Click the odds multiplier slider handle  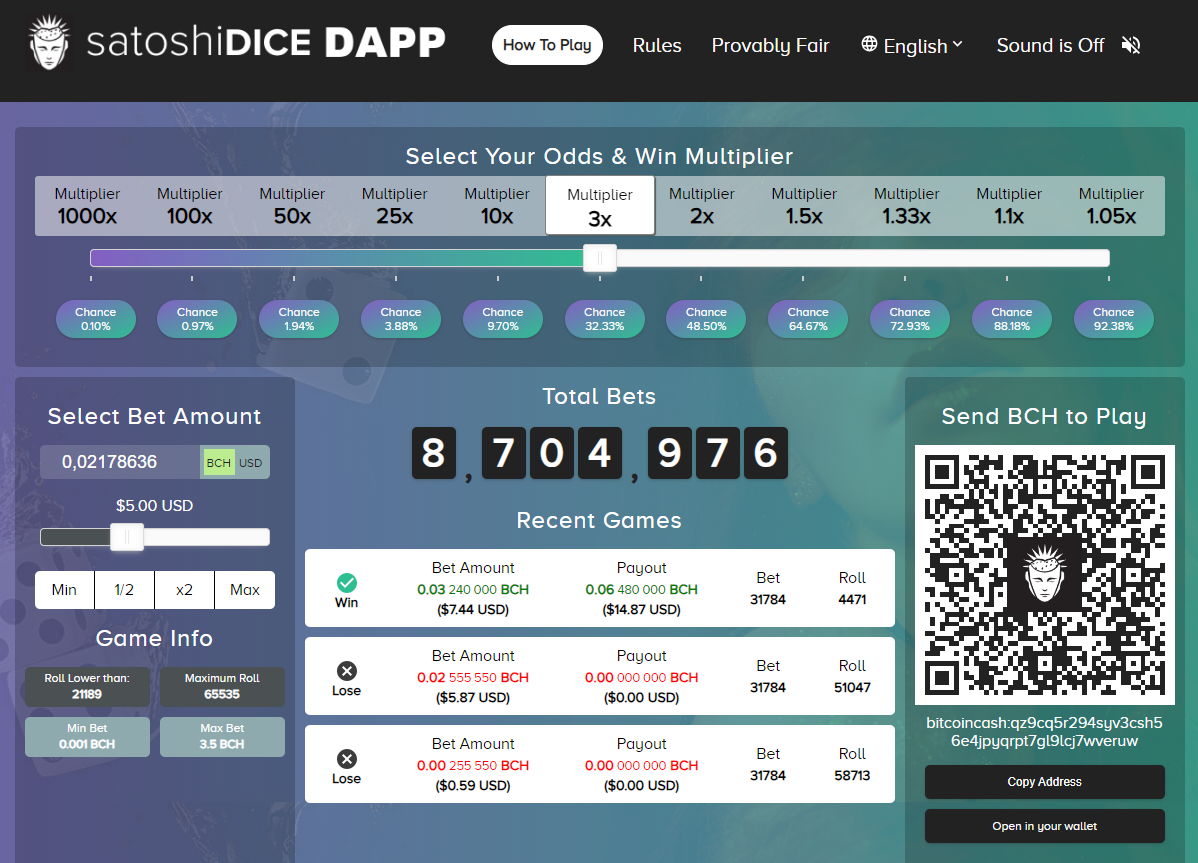click(x=600, y=258)
